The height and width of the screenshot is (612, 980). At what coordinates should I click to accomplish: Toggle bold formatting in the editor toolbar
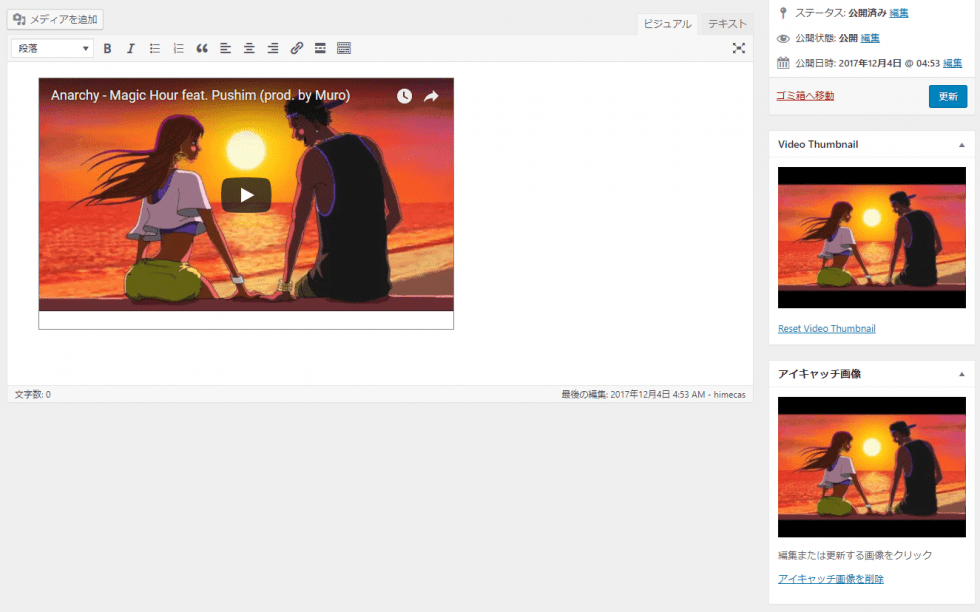coord(107,48)
